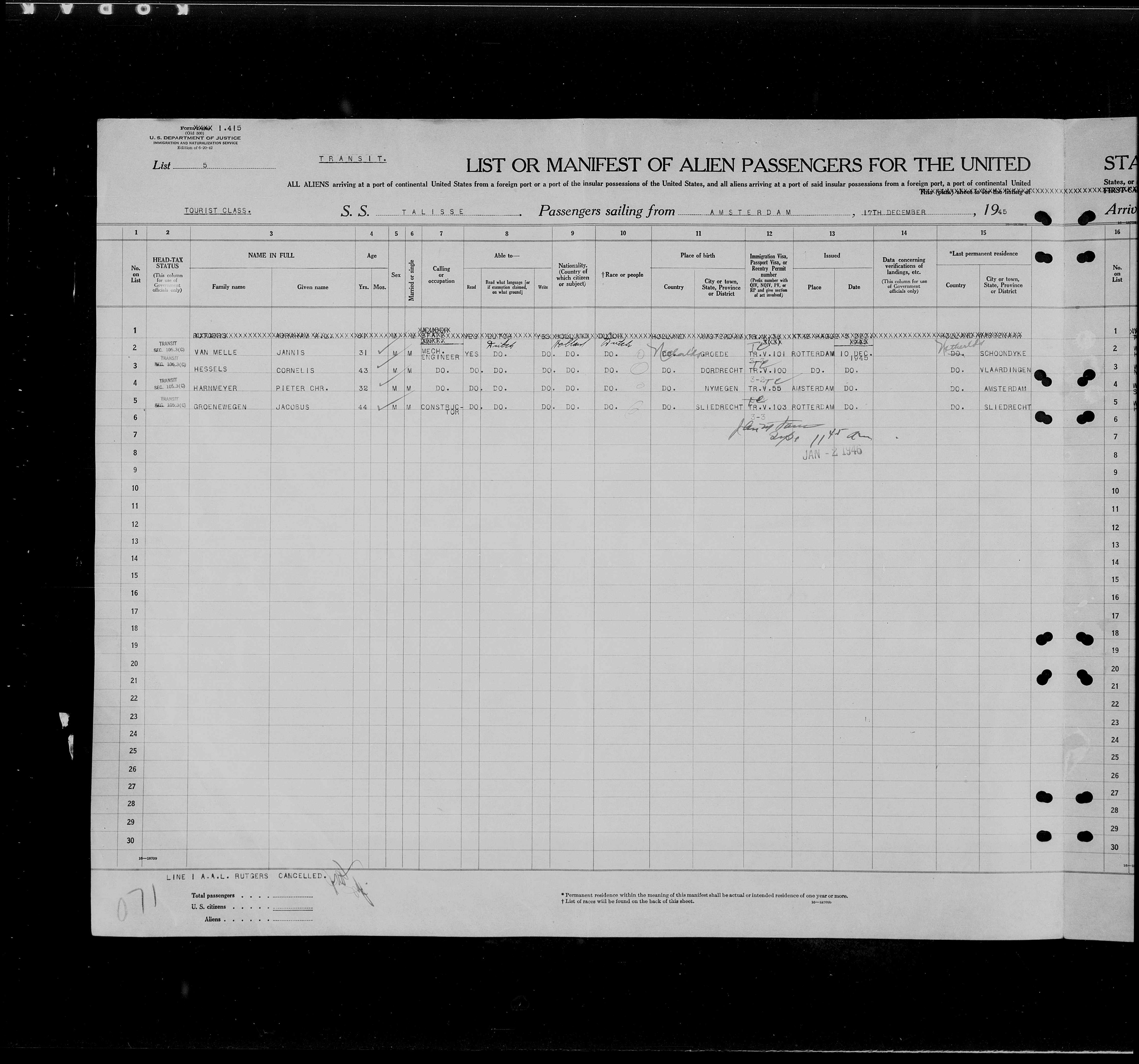Click the typed 'TRANSIT.' heading
Viewport: 1139px width, 1064px height.
pyautogui.click(x=352, y=159)
